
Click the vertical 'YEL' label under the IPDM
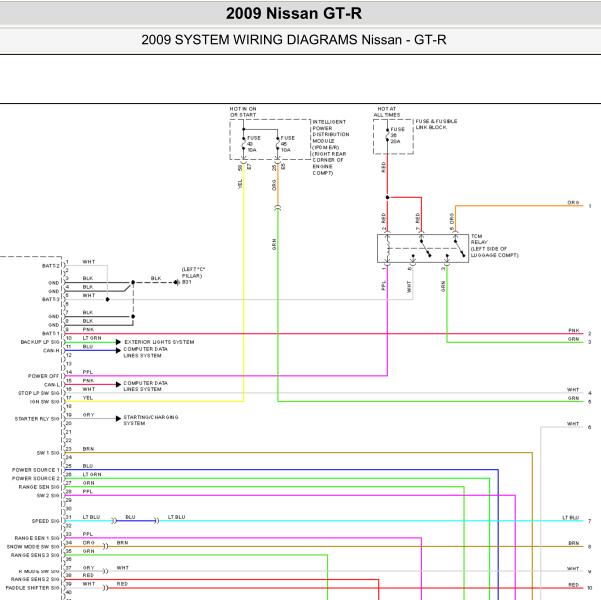coord(240,184)
